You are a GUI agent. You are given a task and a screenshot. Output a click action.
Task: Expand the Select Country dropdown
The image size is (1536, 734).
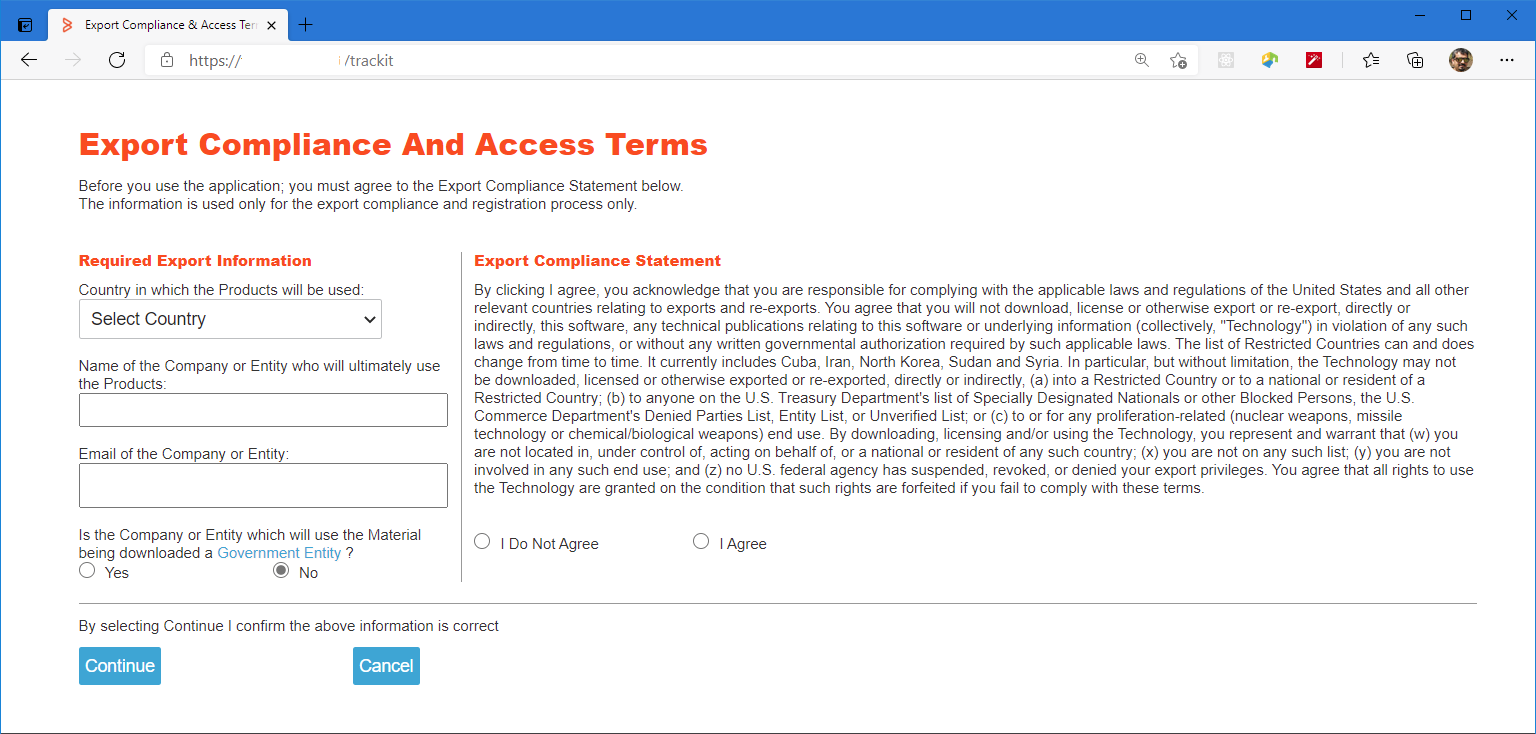(x=230, y=319)
